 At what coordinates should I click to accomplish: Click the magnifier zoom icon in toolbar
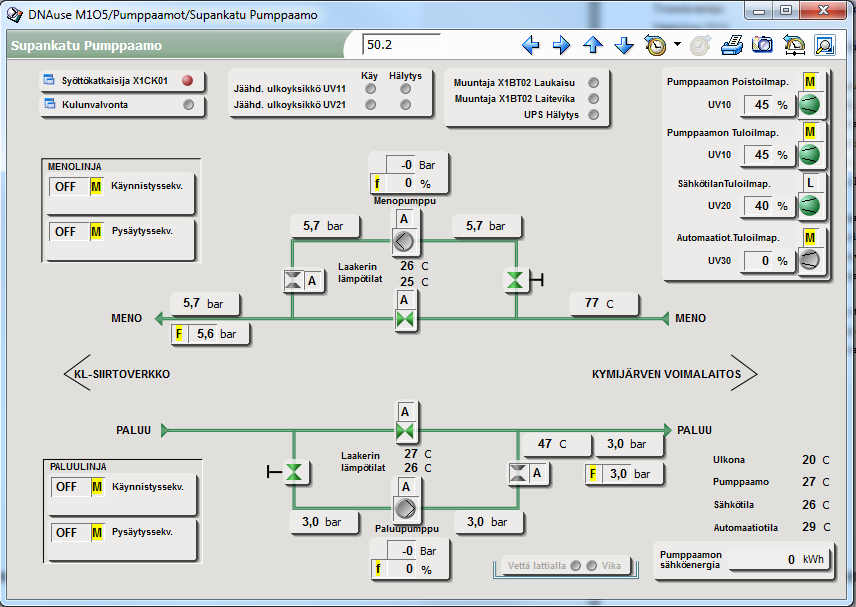825,45
